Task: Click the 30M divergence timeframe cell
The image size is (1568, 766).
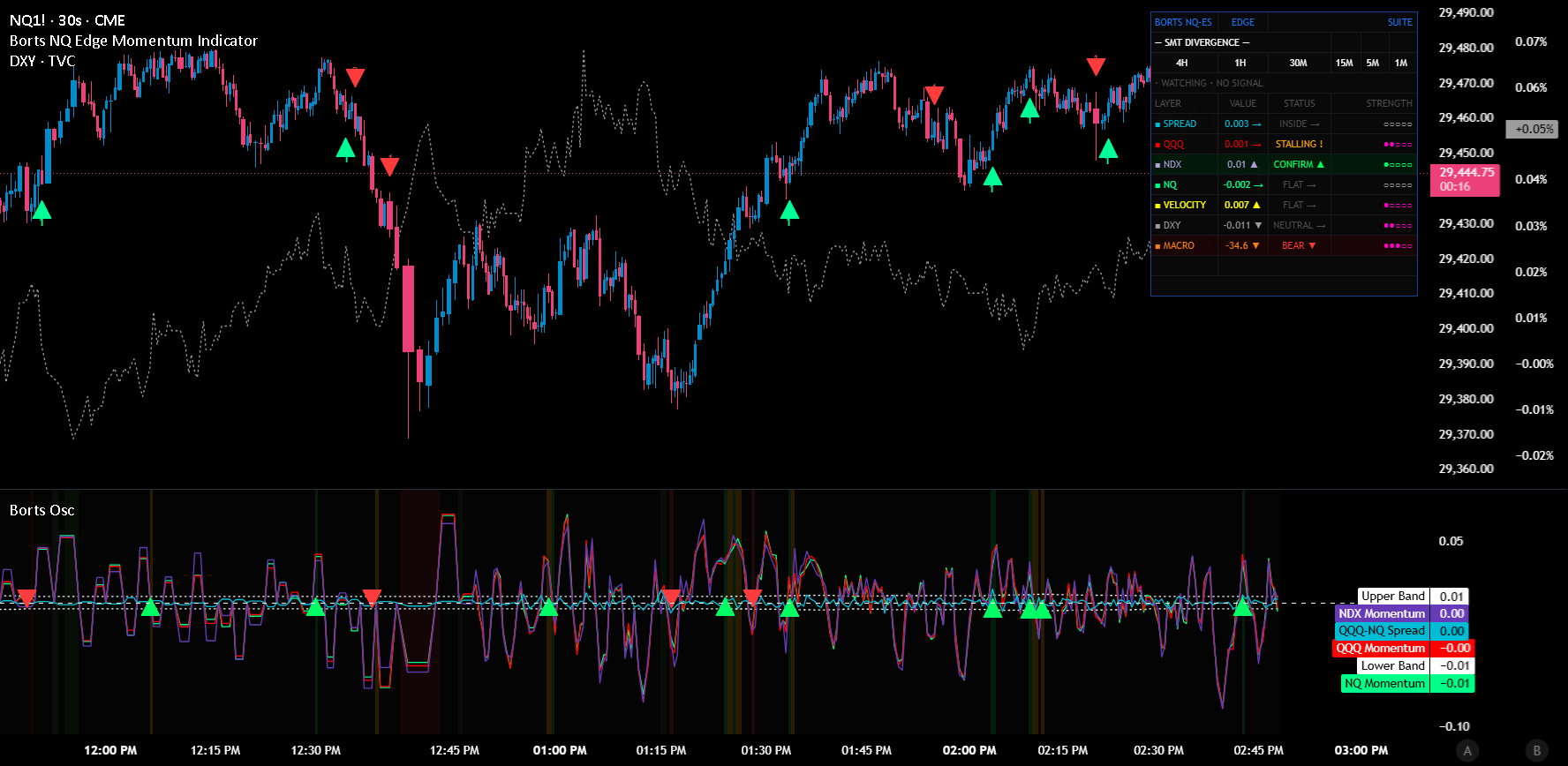Action: click(x=1298, y=63)
